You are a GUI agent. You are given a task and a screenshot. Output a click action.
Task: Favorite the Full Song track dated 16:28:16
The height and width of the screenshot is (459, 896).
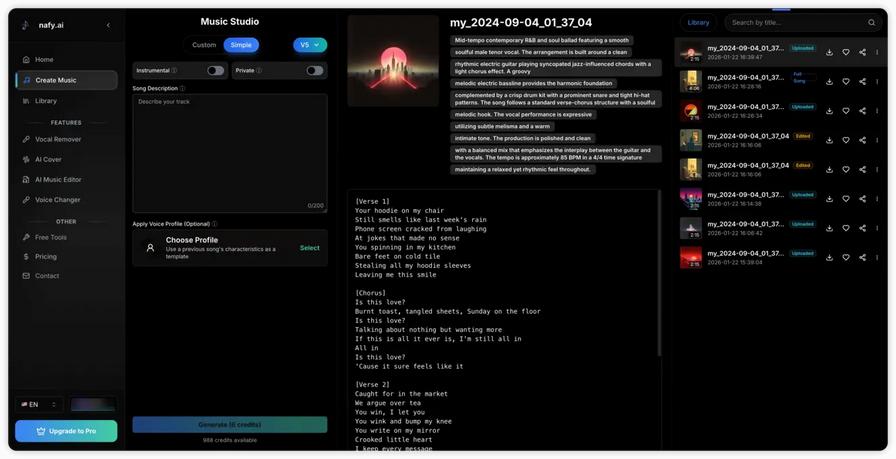click(846, 81)
